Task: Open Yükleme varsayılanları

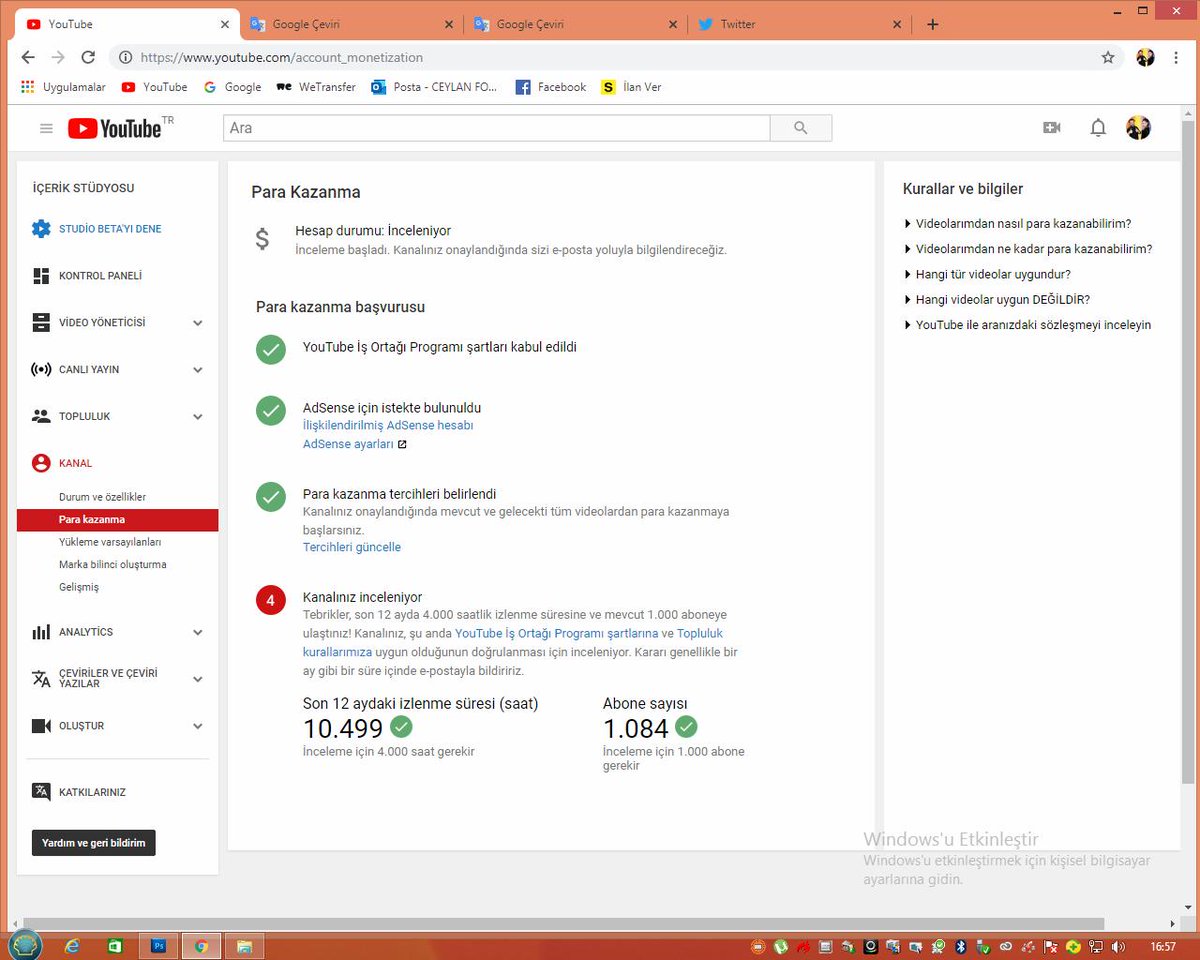Action: (x=110, y=542)
